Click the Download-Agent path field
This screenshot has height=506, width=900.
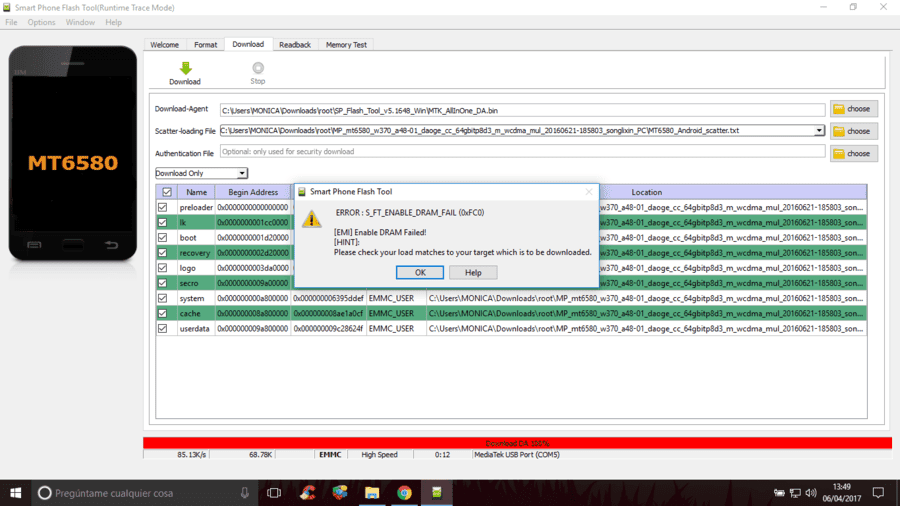(522, 110)
